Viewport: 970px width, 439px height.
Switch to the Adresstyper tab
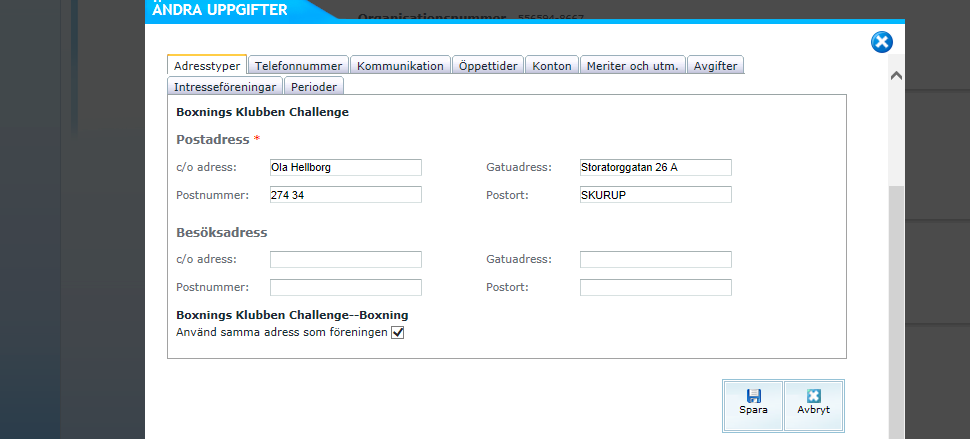tap(207, 65)
